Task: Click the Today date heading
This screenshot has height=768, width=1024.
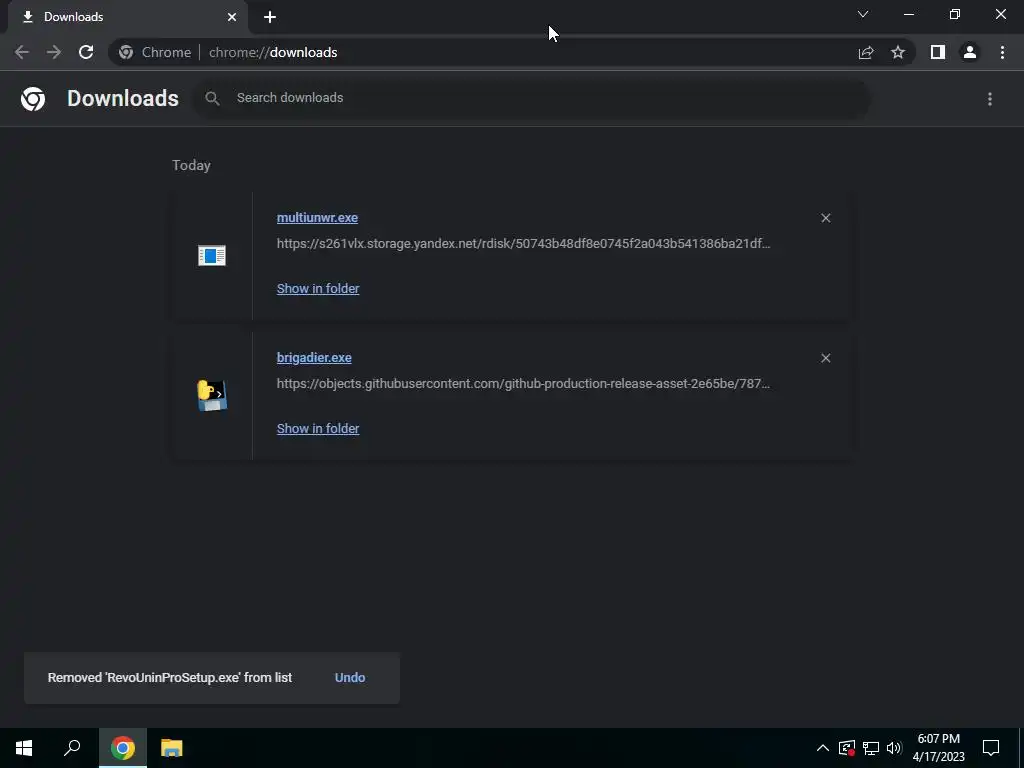Action: coord(191,165)
